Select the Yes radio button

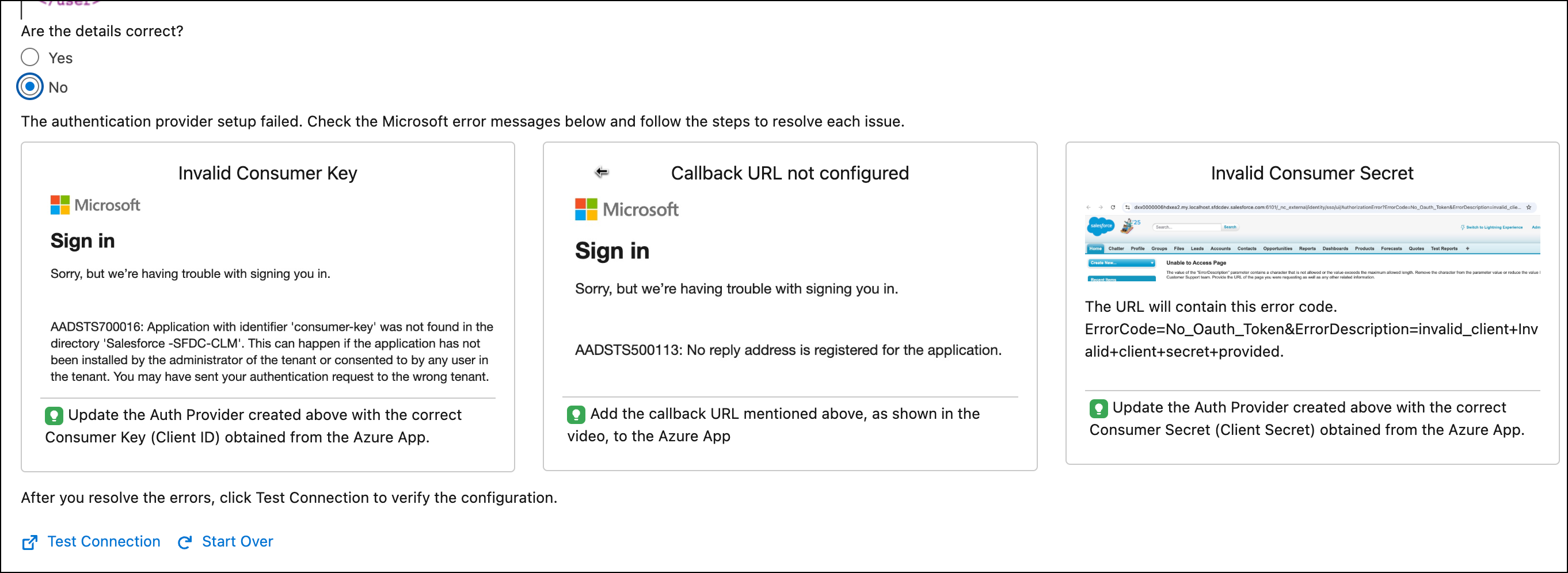pos(30,58)
